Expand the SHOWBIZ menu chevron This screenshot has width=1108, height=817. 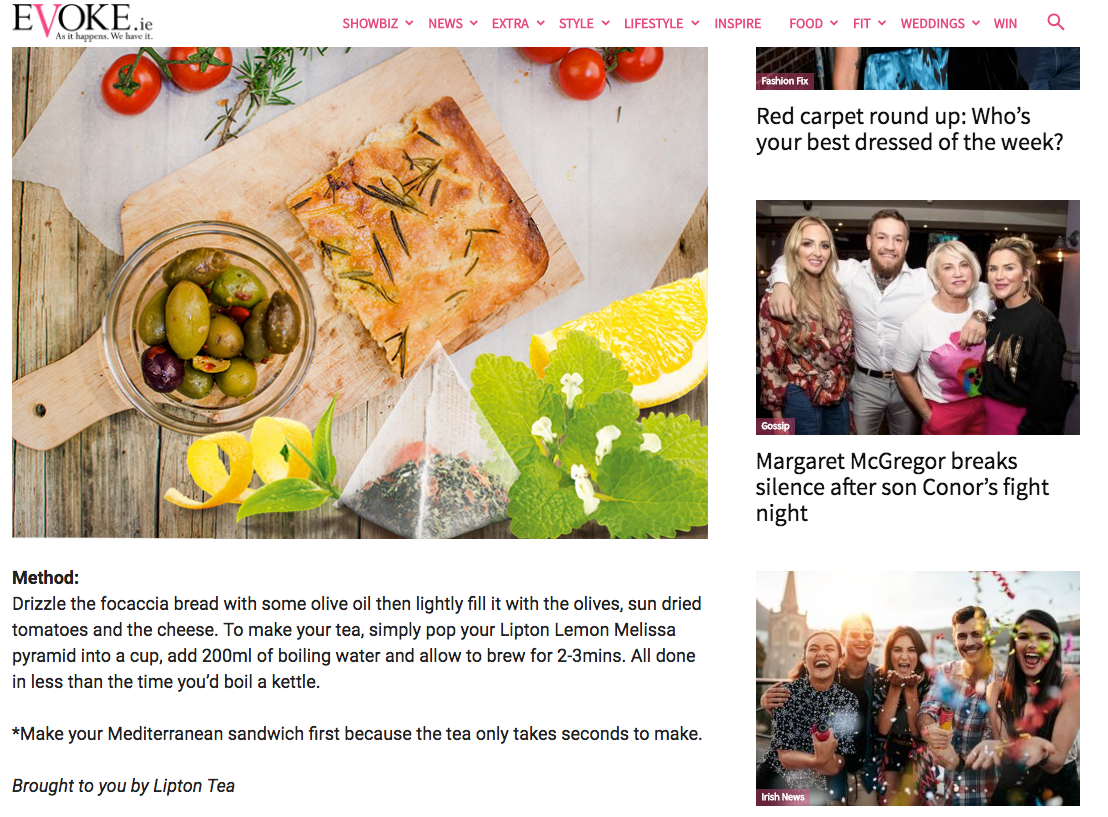point(409,23)
